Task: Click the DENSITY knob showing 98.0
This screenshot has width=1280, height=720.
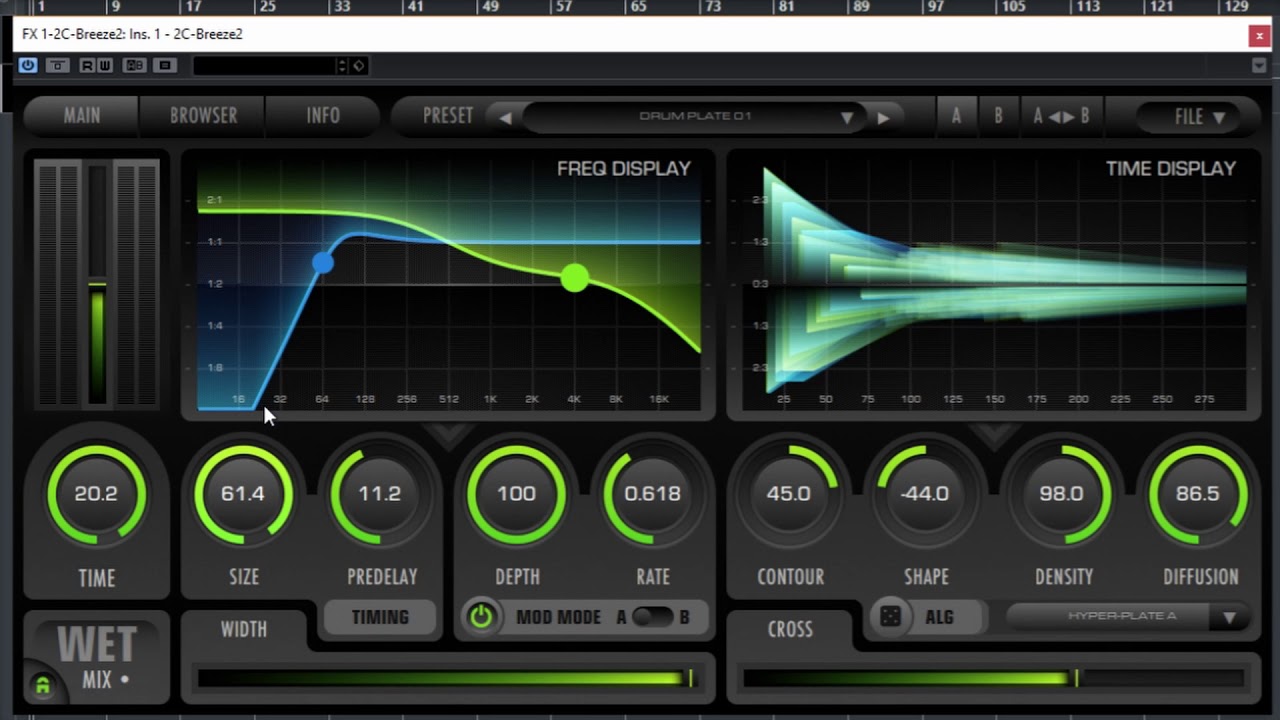Action: click(1061, 494)
